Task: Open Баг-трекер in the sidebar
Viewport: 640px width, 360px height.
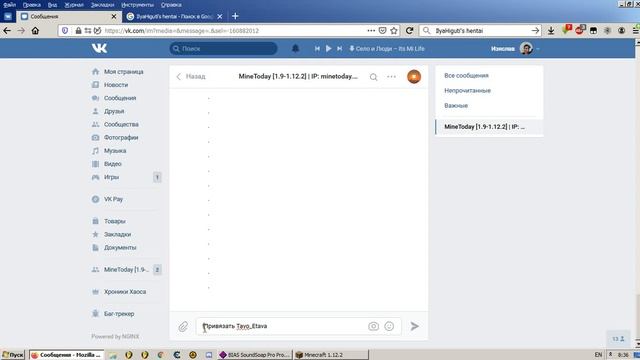Action: point(119,314)
